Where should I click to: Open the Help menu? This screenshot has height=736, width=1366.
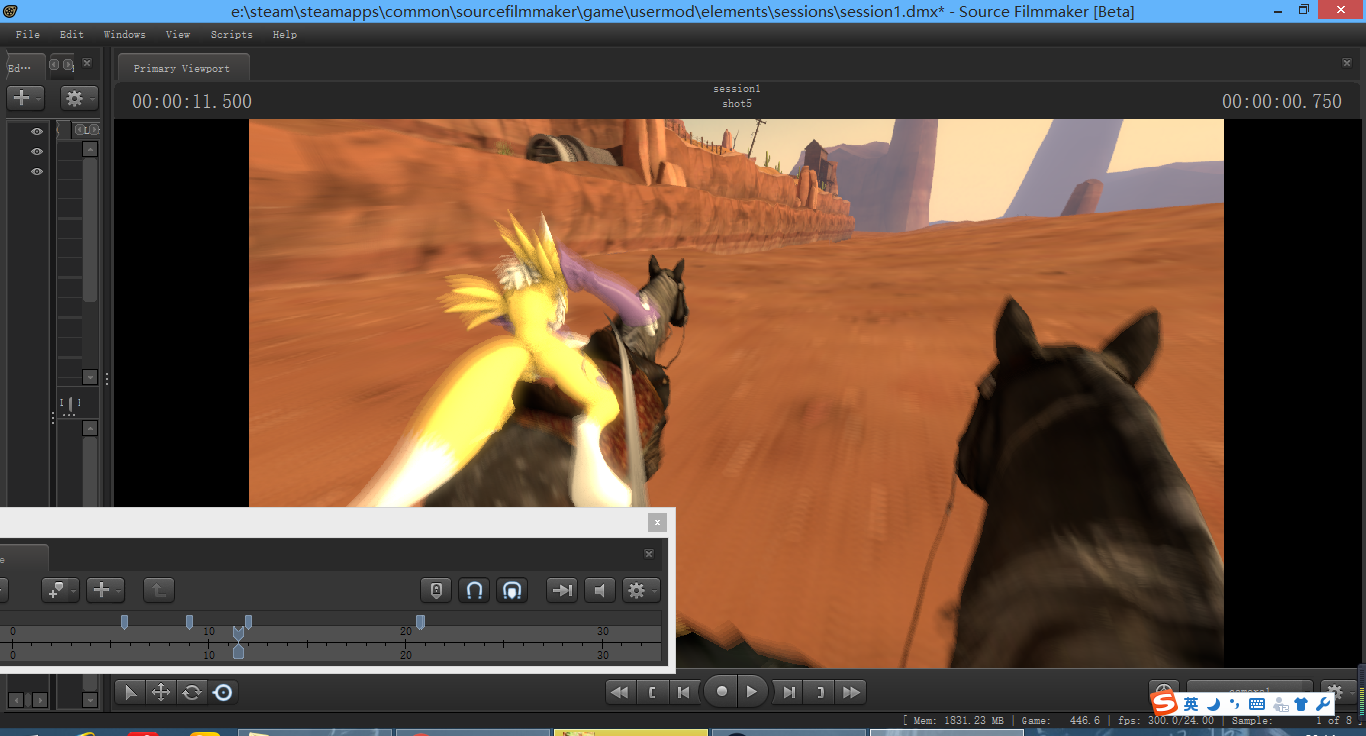(x=285, y=34)
